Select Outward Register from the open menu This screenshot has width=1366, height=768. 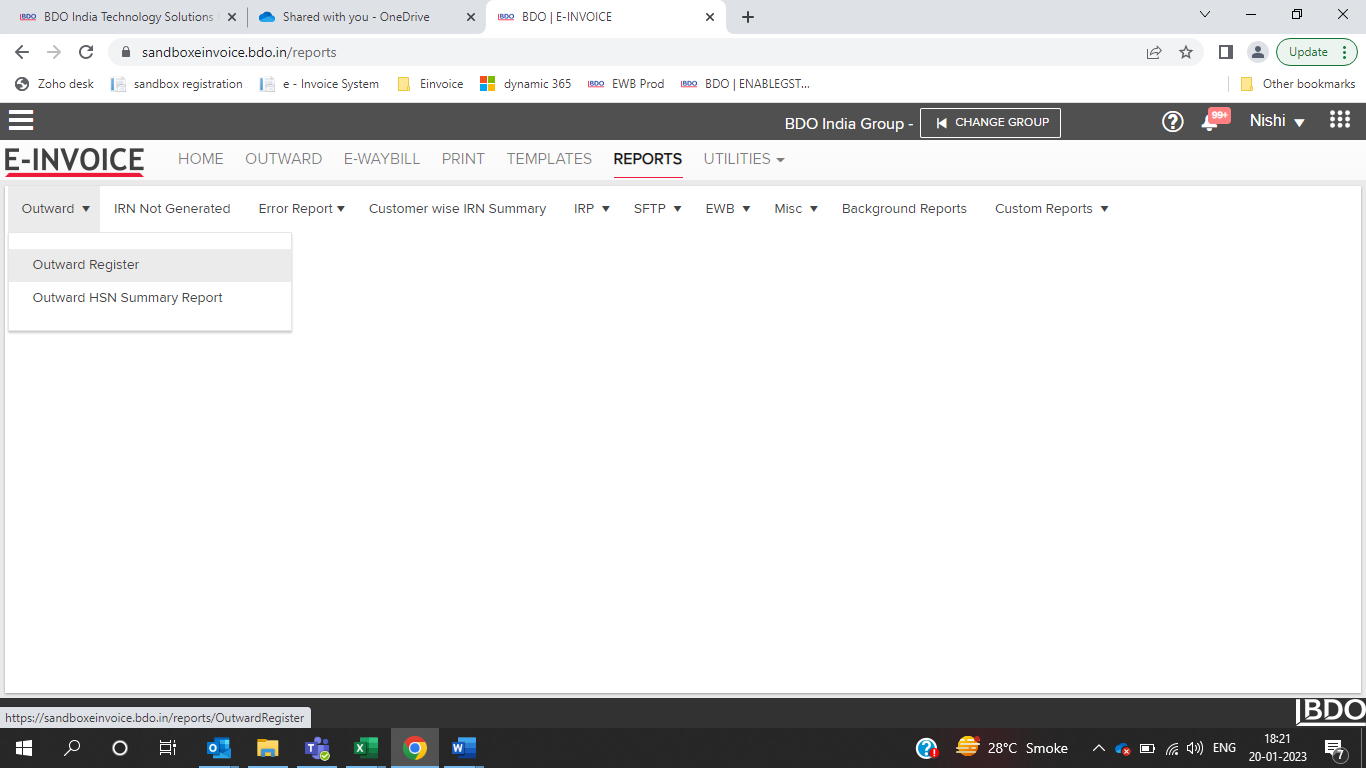pyautogui.click(x=85, y=264)
